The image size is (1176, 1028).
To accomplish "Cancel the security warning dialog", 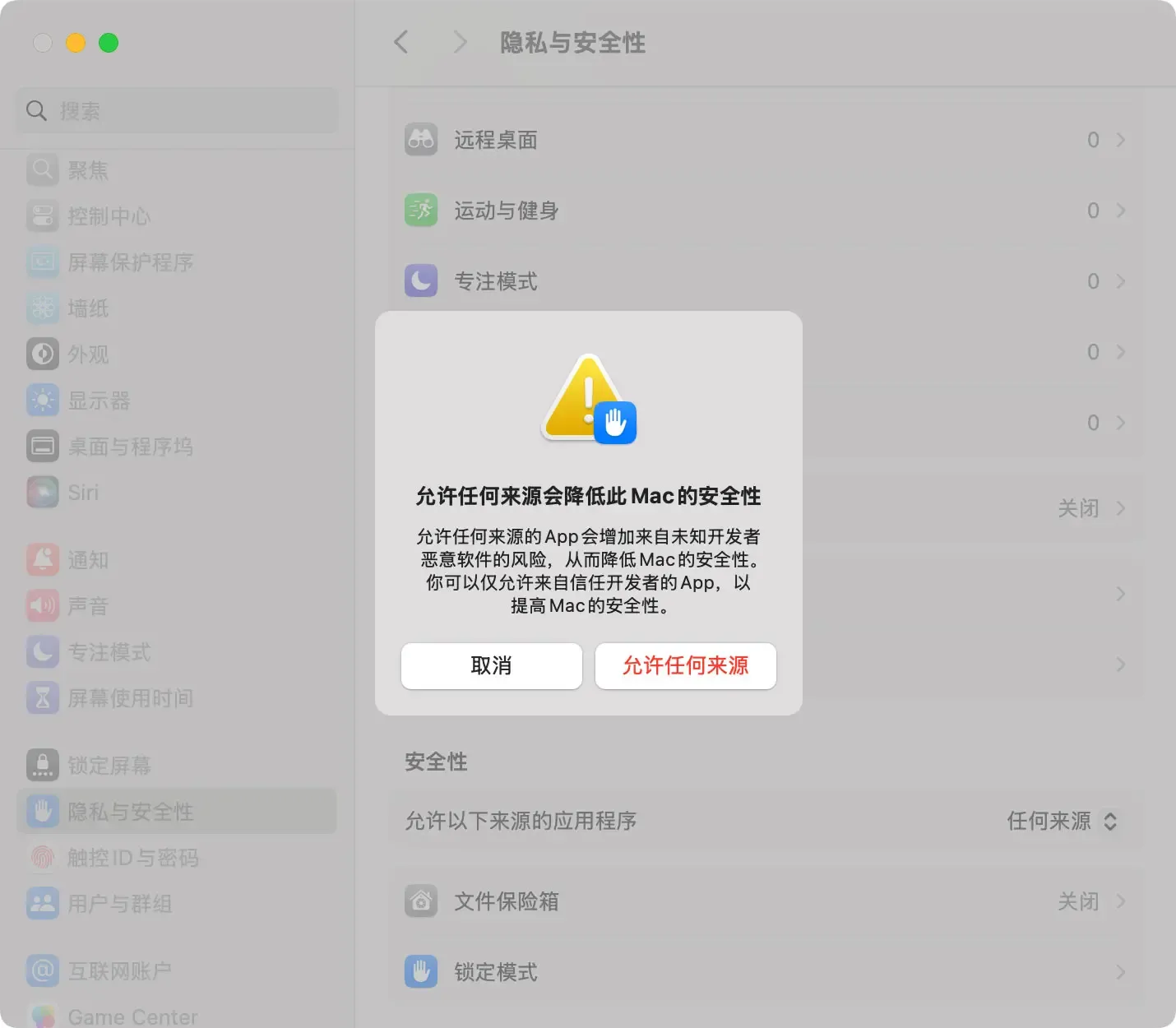I will [491, 666].
